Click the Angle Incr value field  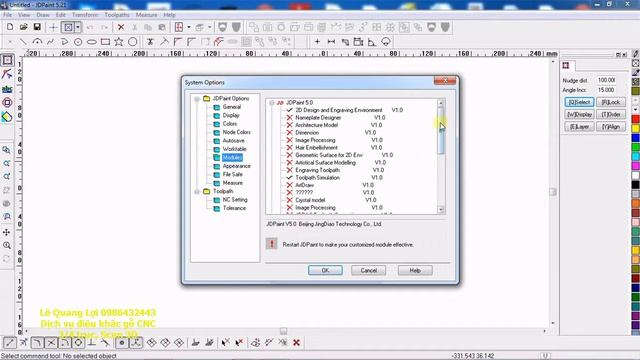pyautogui.click(x=607, y=90)
